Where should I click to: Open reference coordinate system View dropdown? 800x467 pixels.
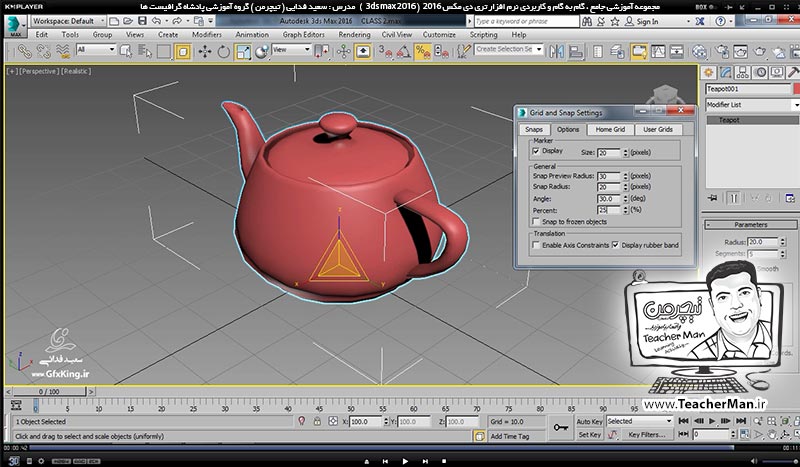(291, 50)
